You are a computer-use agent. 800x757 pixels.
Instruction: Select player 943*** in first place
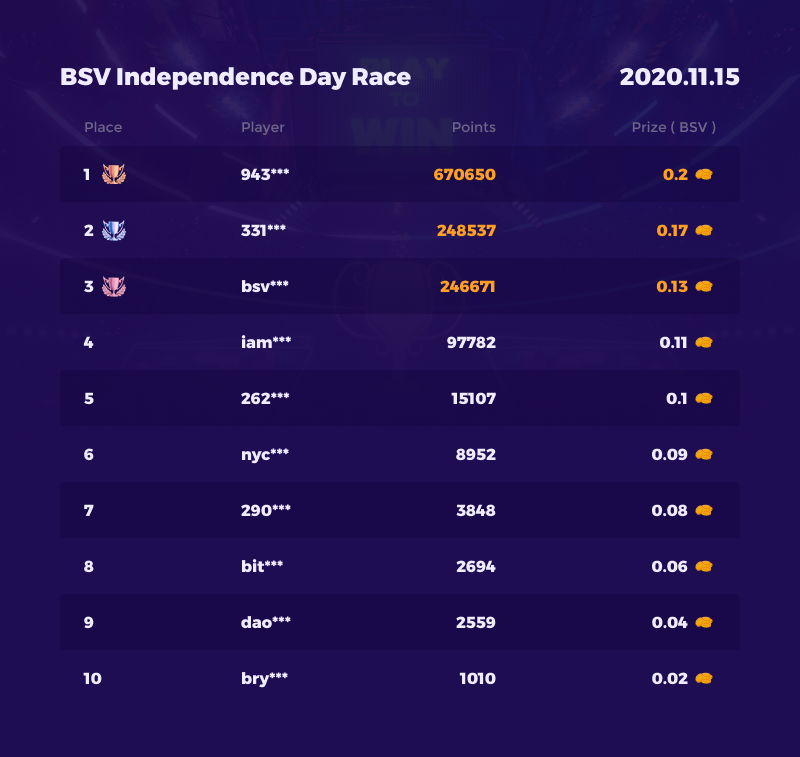265,175
